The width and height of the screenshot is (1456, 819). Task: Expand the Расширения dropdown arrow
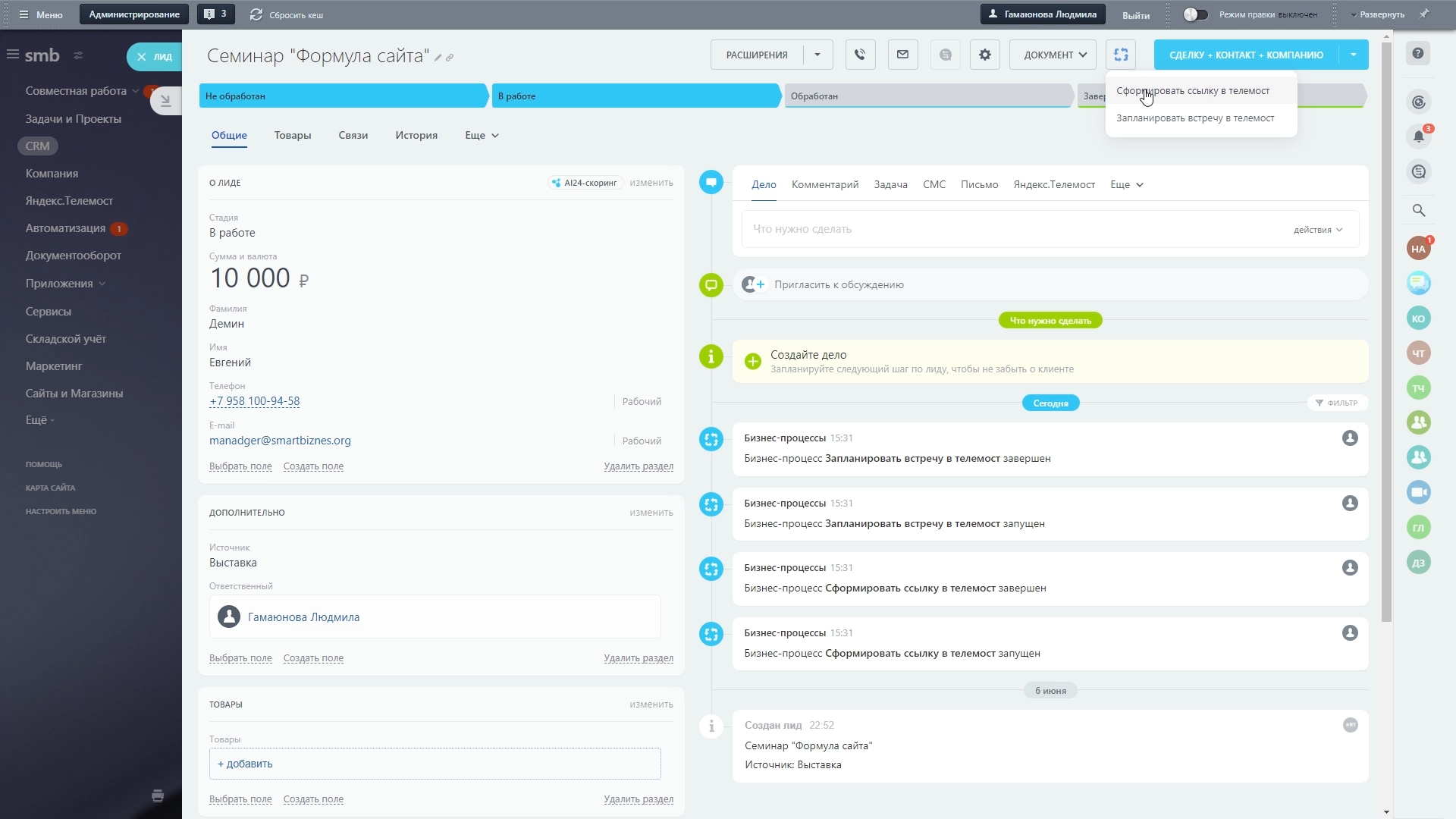[x=817, y=55]
